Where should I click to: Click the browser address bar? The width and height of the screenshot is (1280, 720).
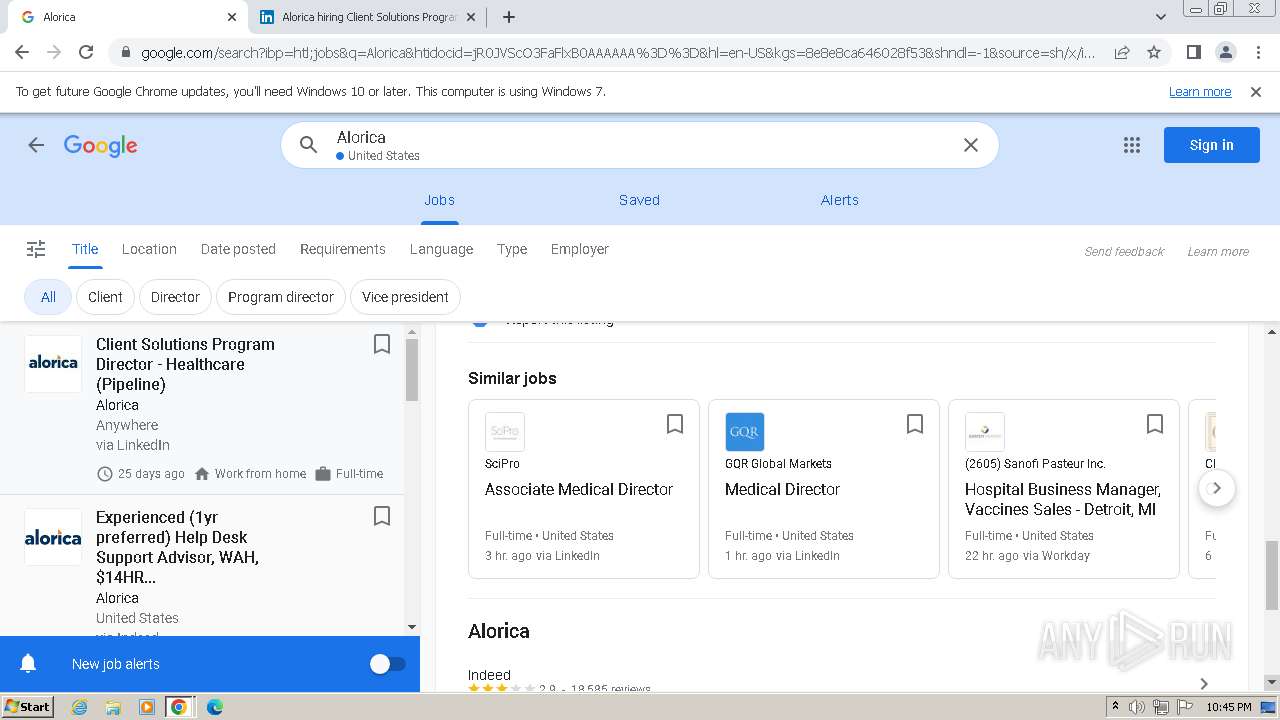point(617,52)
